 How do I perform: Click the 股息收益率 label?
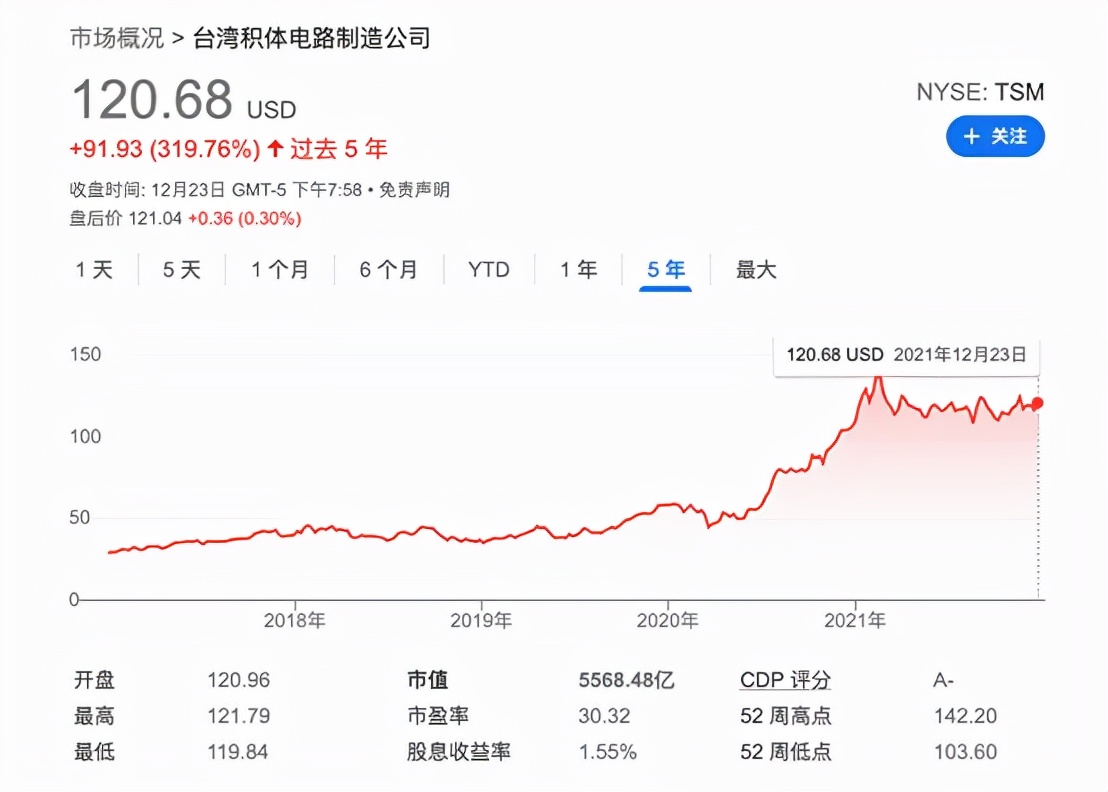pos(459,752)
